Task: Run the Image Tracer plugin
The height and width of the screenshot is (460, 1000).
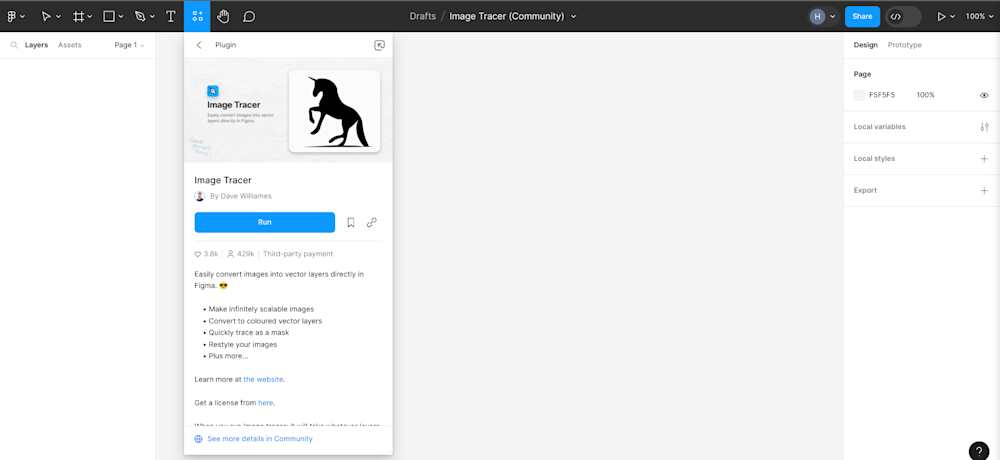Action: [x=265, y=222]
